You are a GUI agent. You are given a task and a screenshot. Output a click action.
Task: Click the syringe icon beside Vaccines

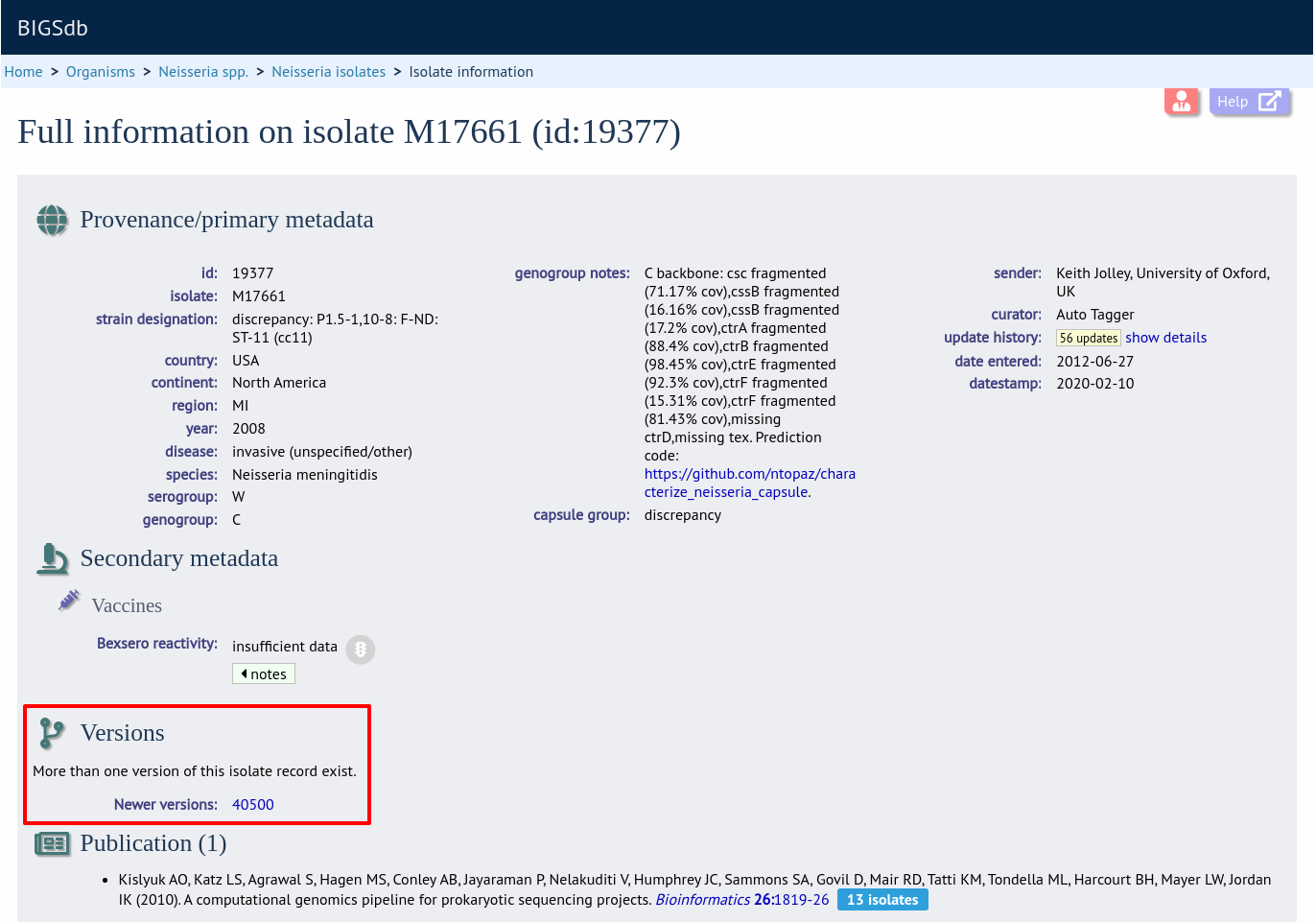click(69, 602)
